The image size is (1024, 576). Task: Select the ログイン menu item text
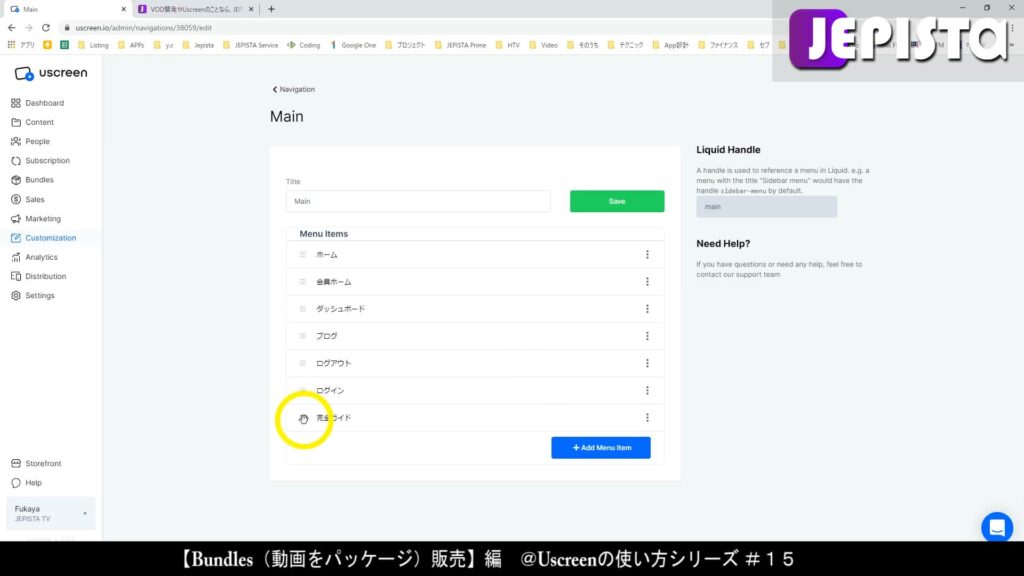point(330,391)
